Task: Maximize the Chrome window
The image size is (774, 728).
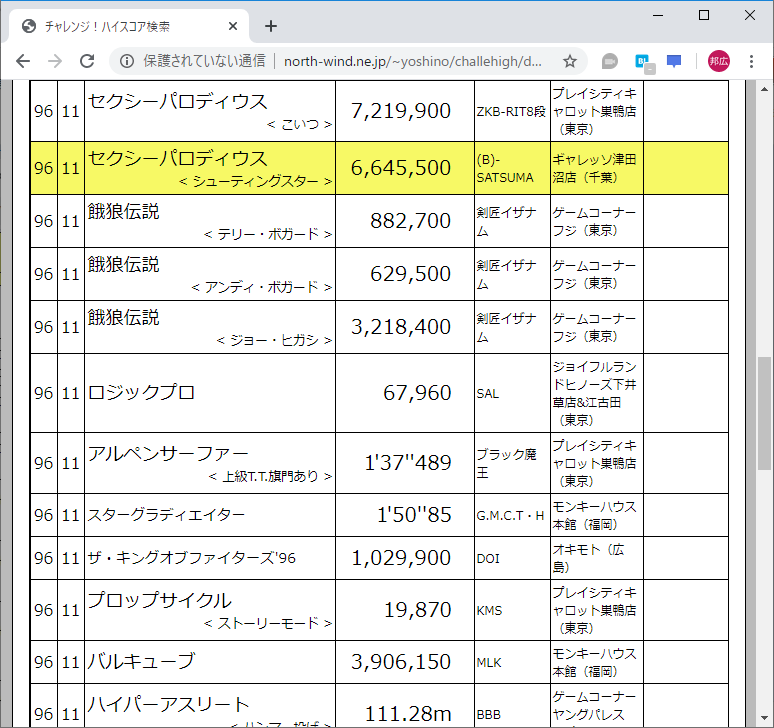Action: [x=704, y=15]
